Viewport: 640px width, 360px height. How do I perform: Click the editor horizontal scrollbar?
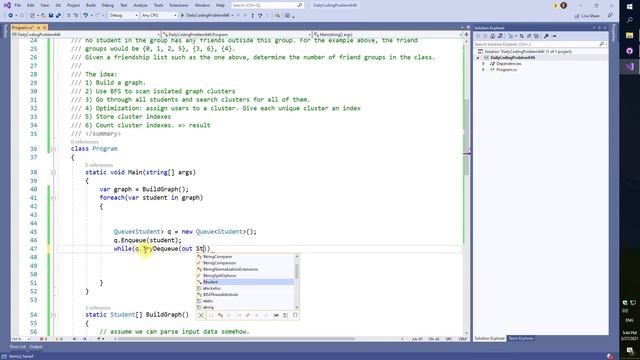pyautogui.click(x=237, y=339)
